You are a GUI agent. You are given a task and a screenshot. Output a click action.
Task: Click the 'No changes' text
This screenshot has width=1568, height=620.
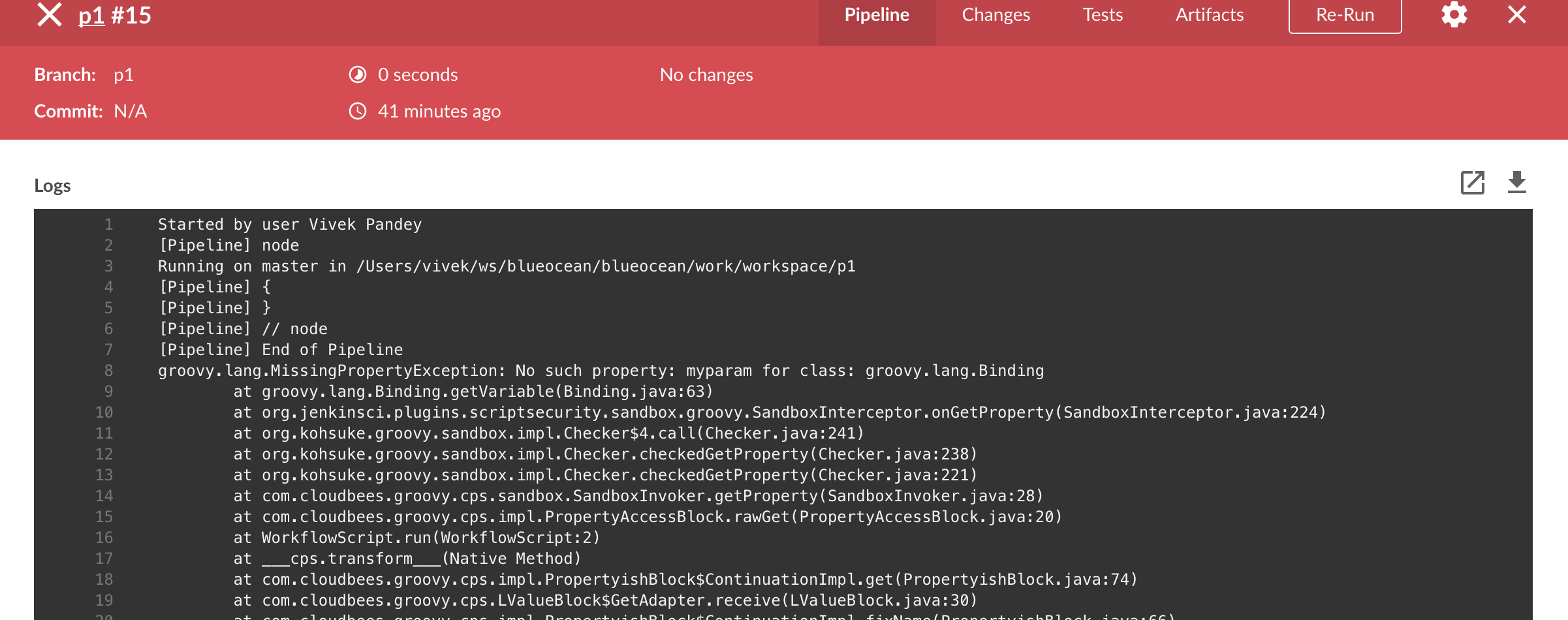(706, 75)
